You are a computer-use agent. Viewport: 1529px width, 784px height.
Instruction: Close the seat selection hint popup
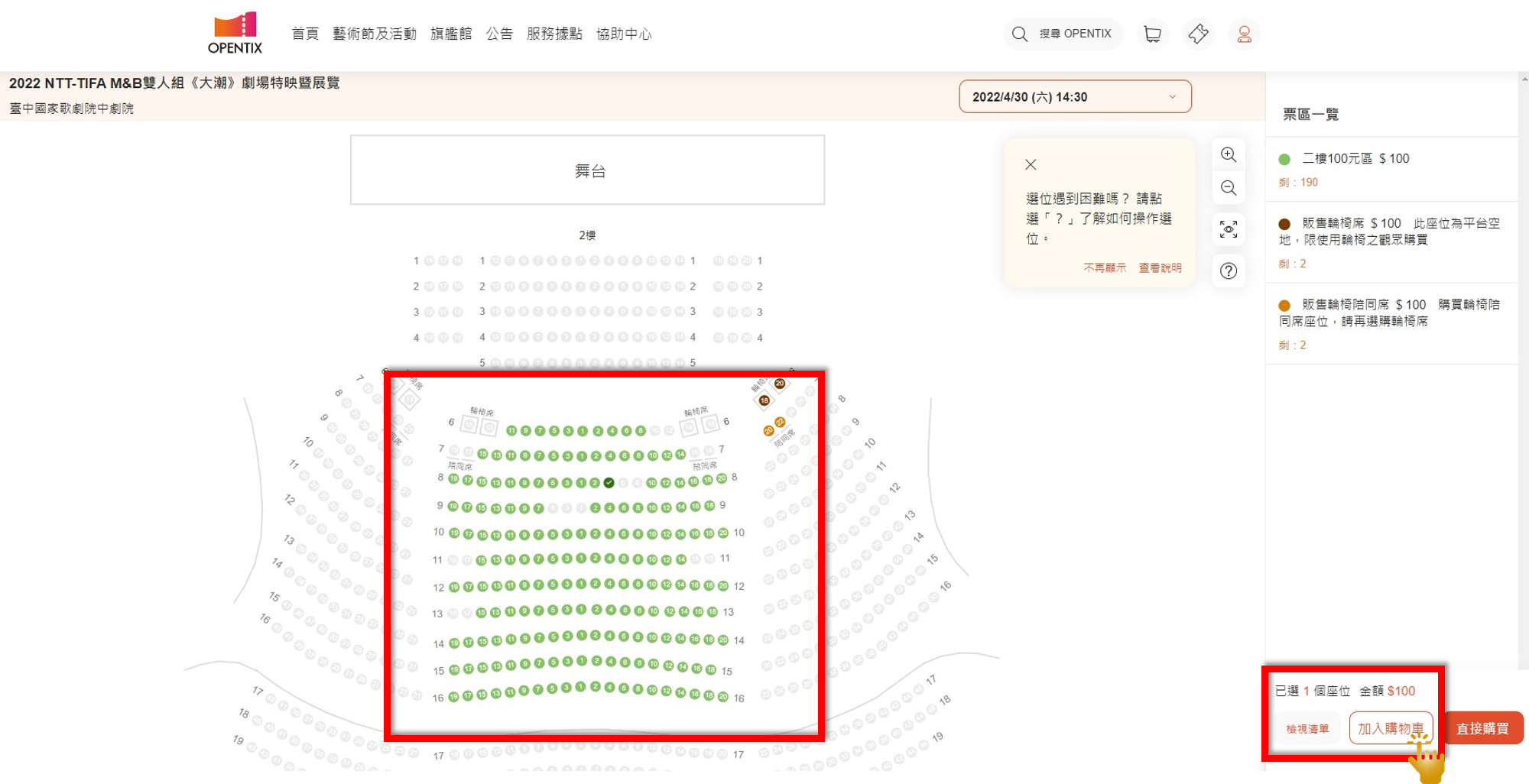tap(1031, 164)
